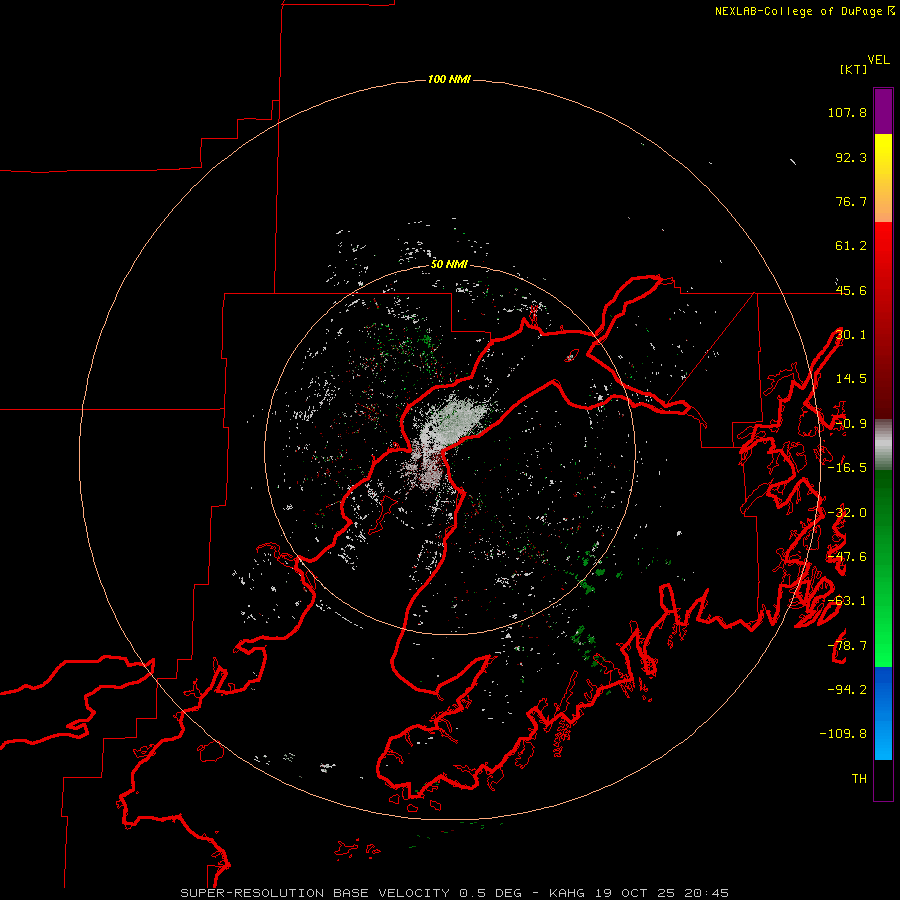Click the 61.2 velocity scale value
The width and height of the screenshot is (900, 900).
click(x=851, y=246)
